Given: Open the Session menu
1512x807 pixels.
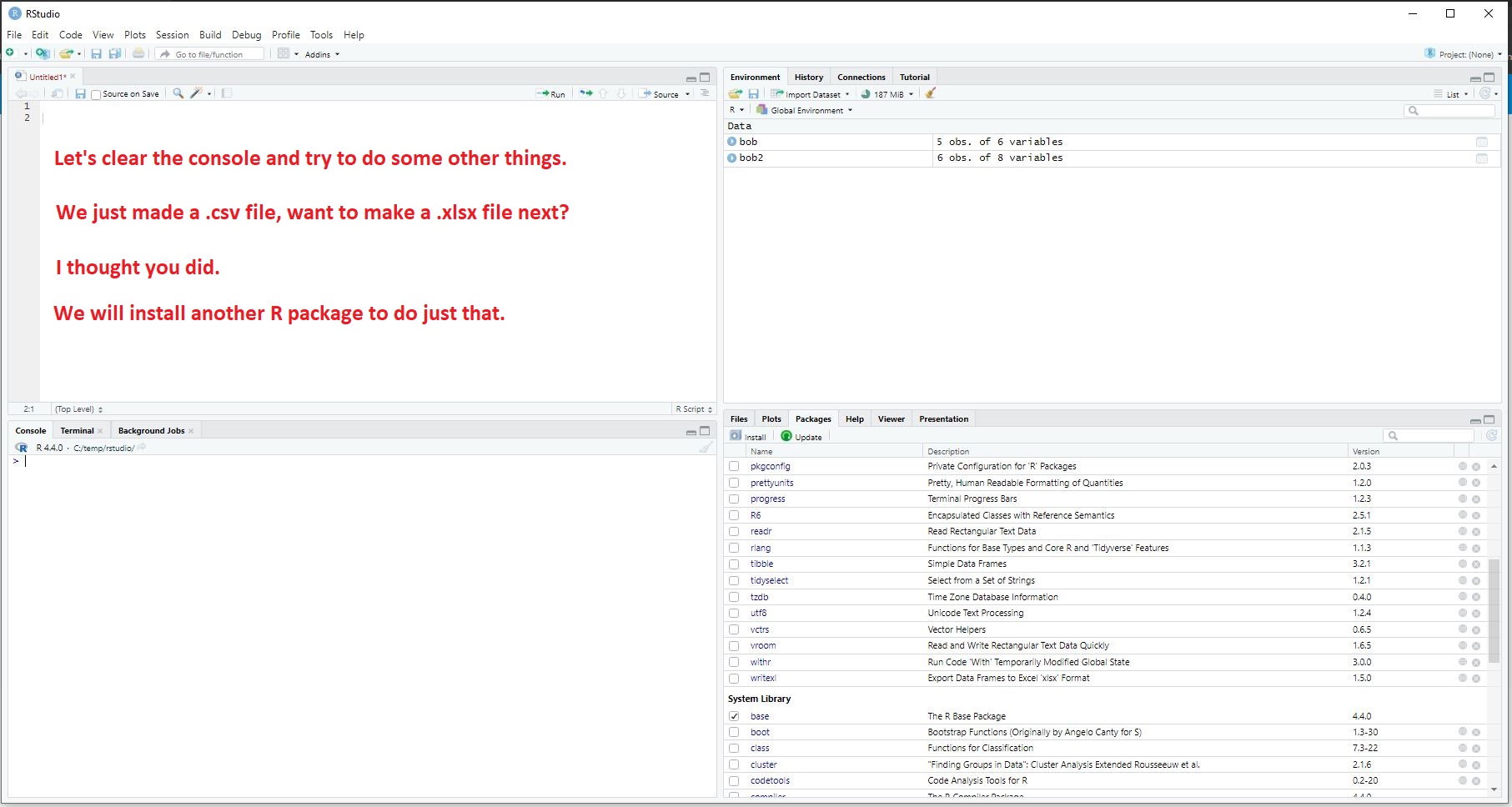Looking at the screenshot, I should 172,35.
